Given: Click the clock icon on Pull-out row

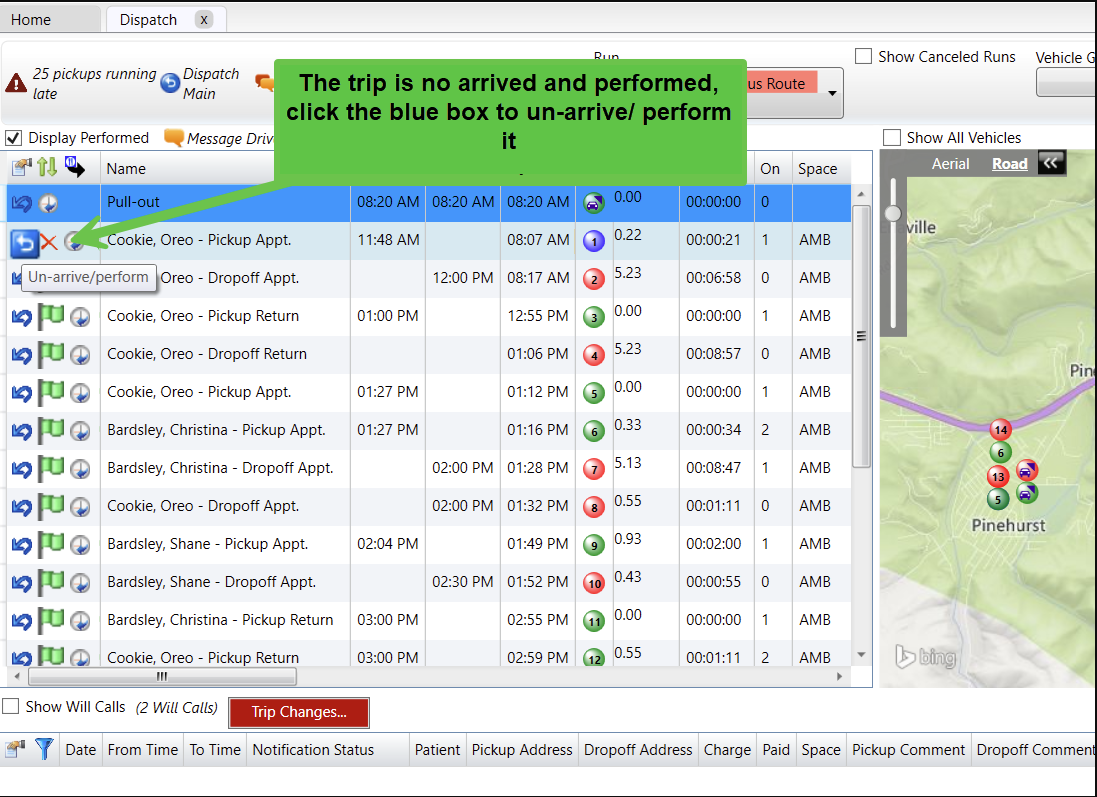Looking at the screenshot, I should [48, 203].
